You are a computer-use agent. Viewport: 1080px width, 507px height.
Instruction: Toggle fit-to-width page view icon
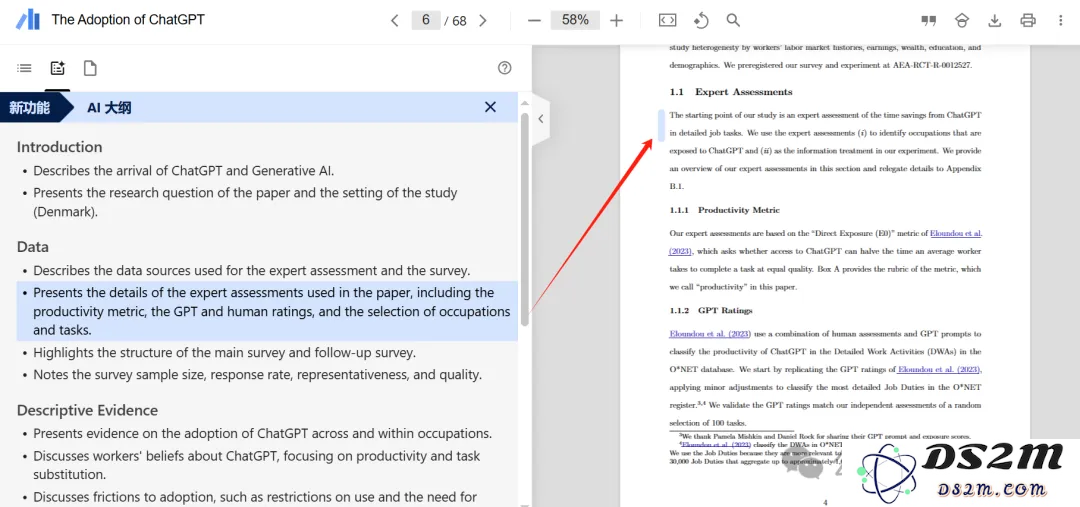[x=667, y=21]
